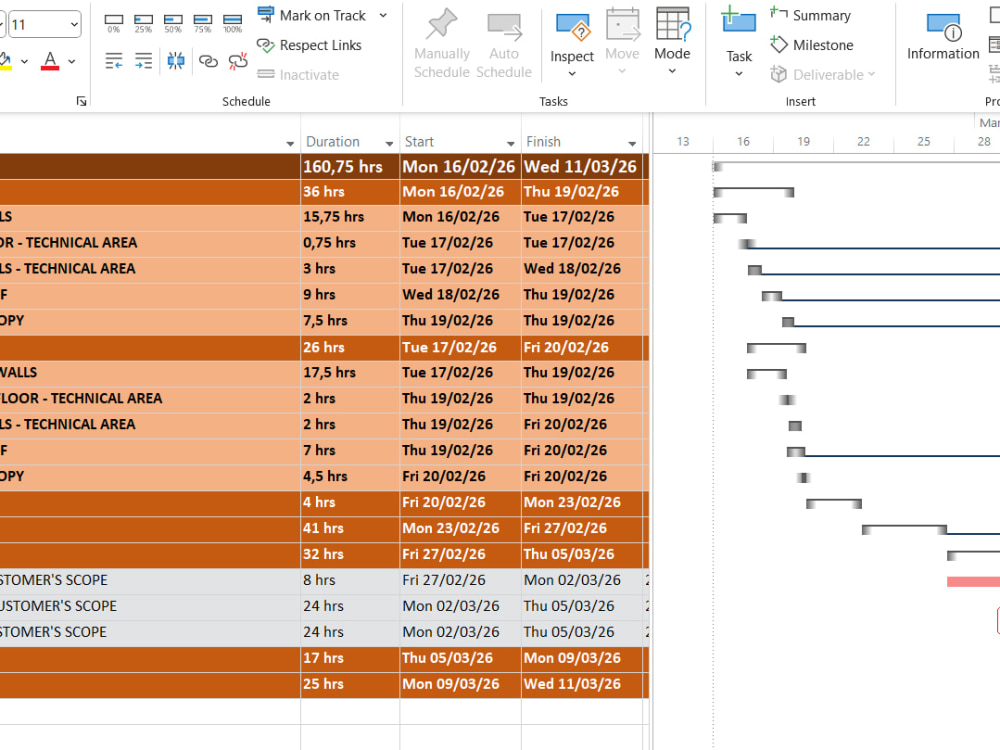Mark task 50% complete

coord(173,24)
